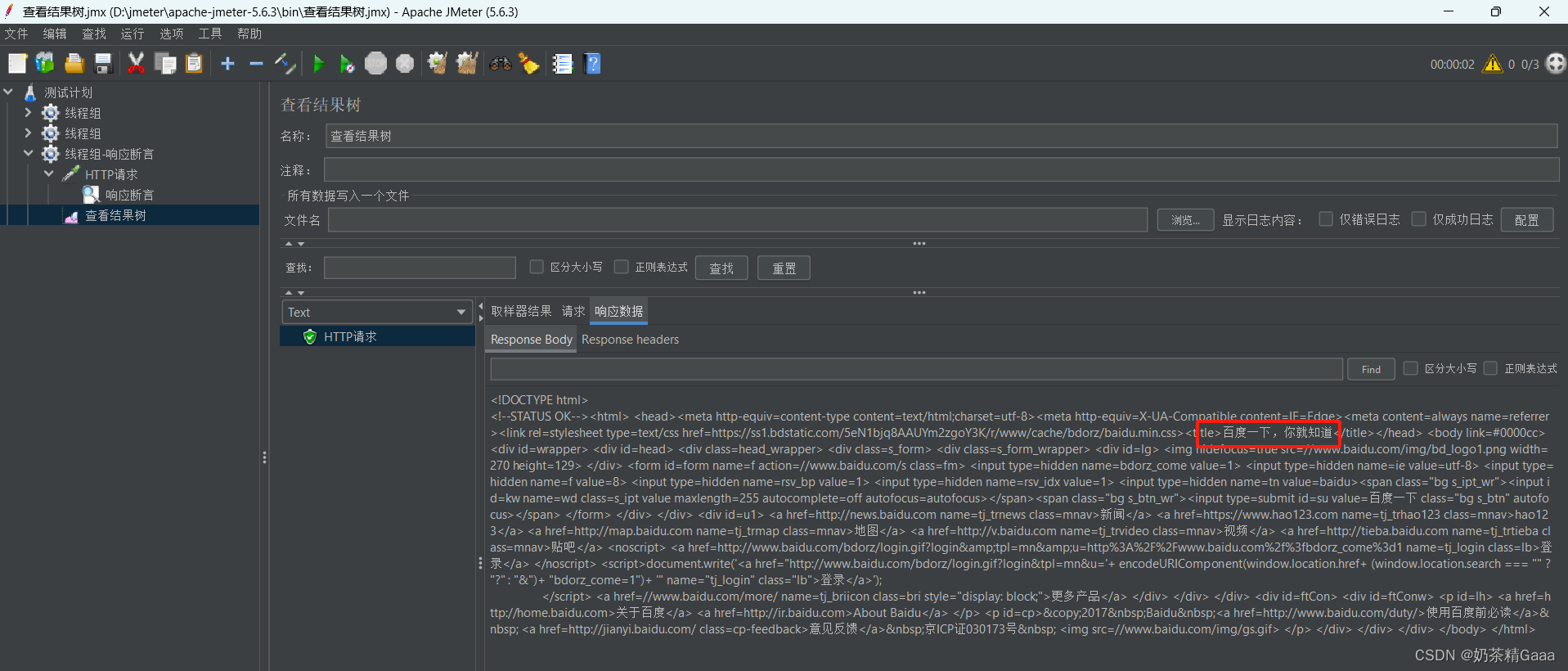The width and height of the screenshot is (1568, 671).
Task: Click the green shield icon next to HTTP请求 result
Action: [x=310, y=337]
